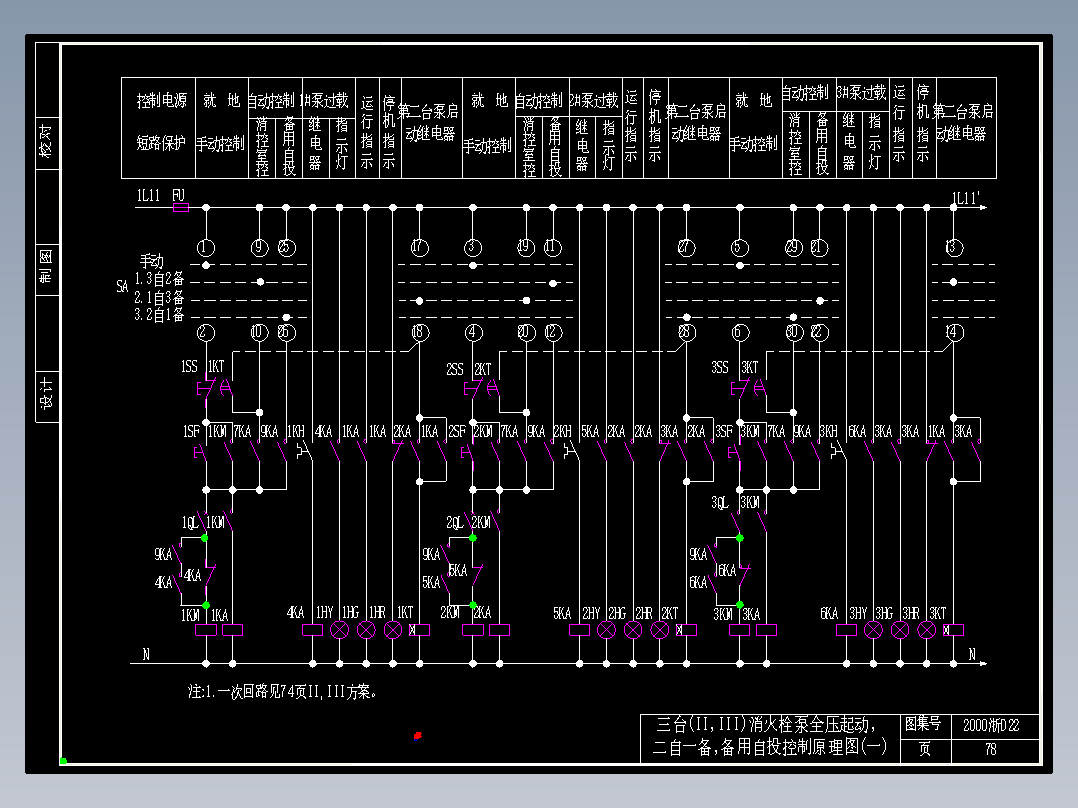Select title line 三台(II,III)消火栓泵全压起动
Viewport: 1078px width, 808px height.
point(766,724)
